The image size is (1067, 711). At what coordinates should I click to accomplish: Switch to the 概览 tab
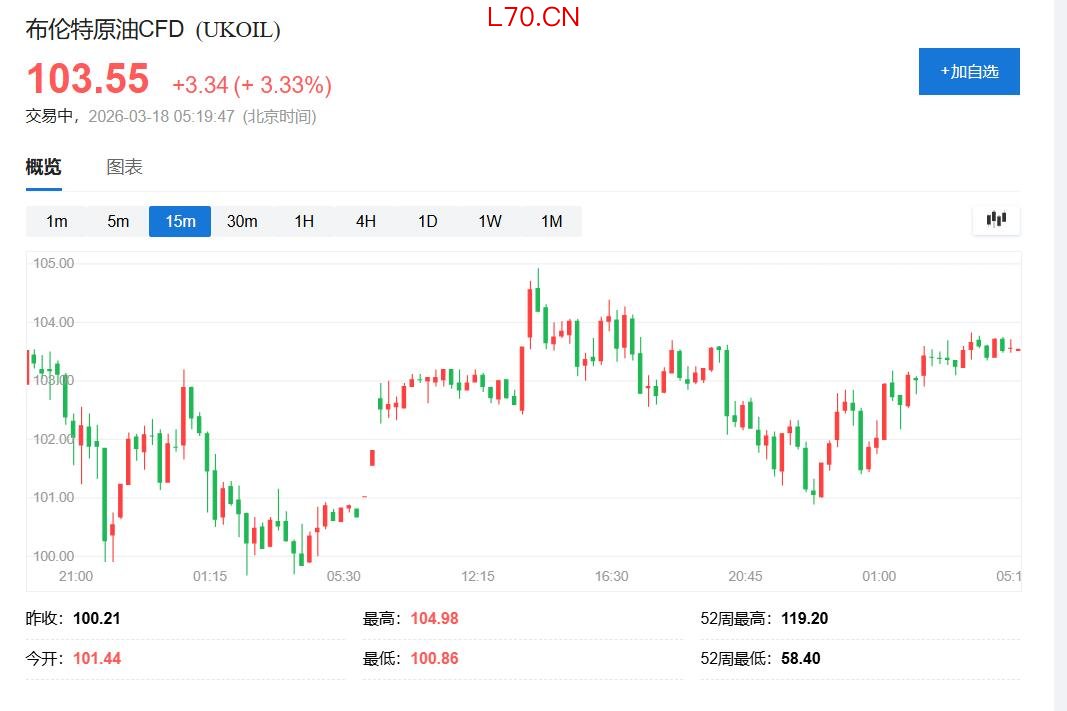(43, 167)
